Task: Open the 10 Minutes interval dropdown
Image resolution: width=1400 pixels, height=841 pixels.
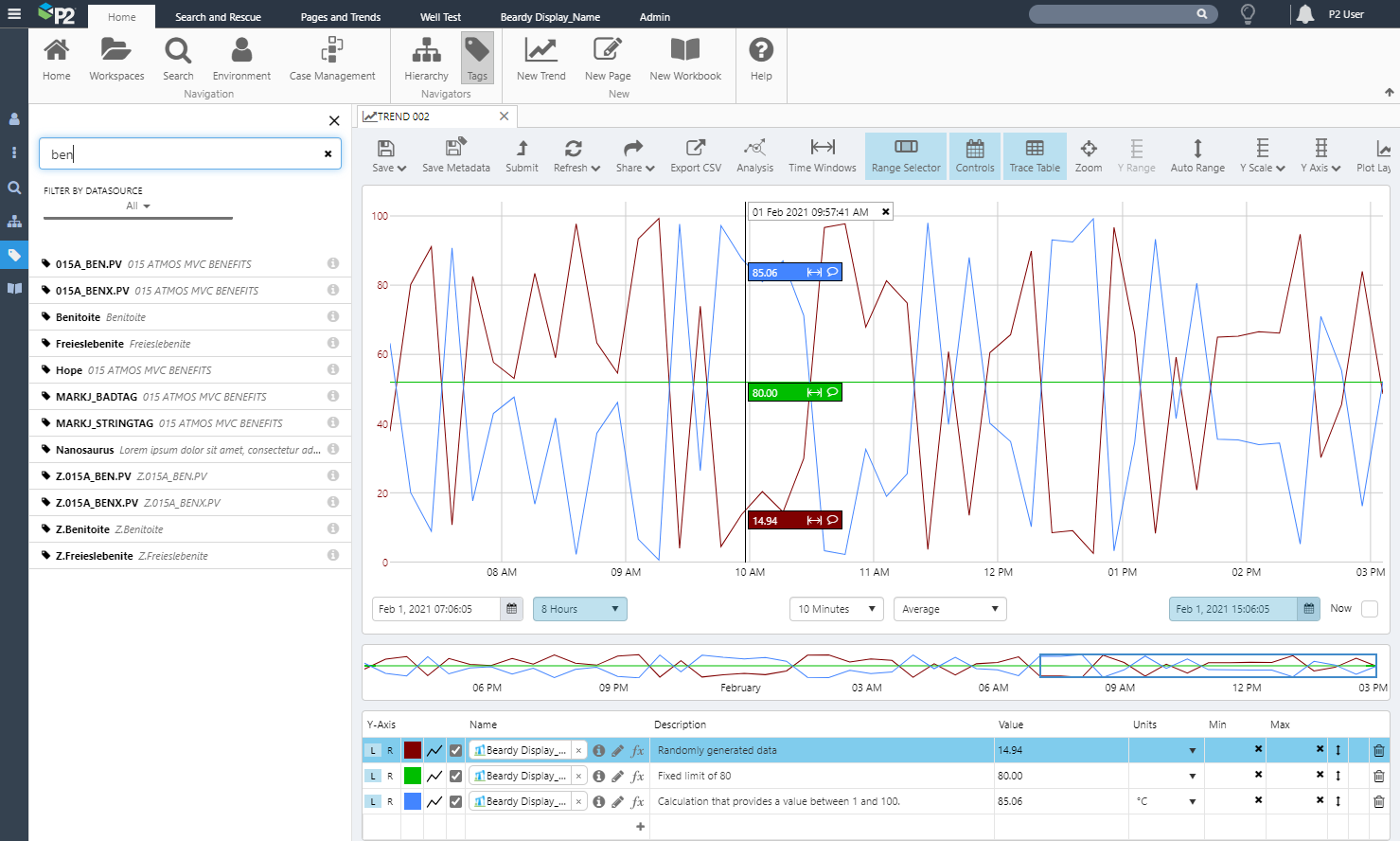Action: 836,609
